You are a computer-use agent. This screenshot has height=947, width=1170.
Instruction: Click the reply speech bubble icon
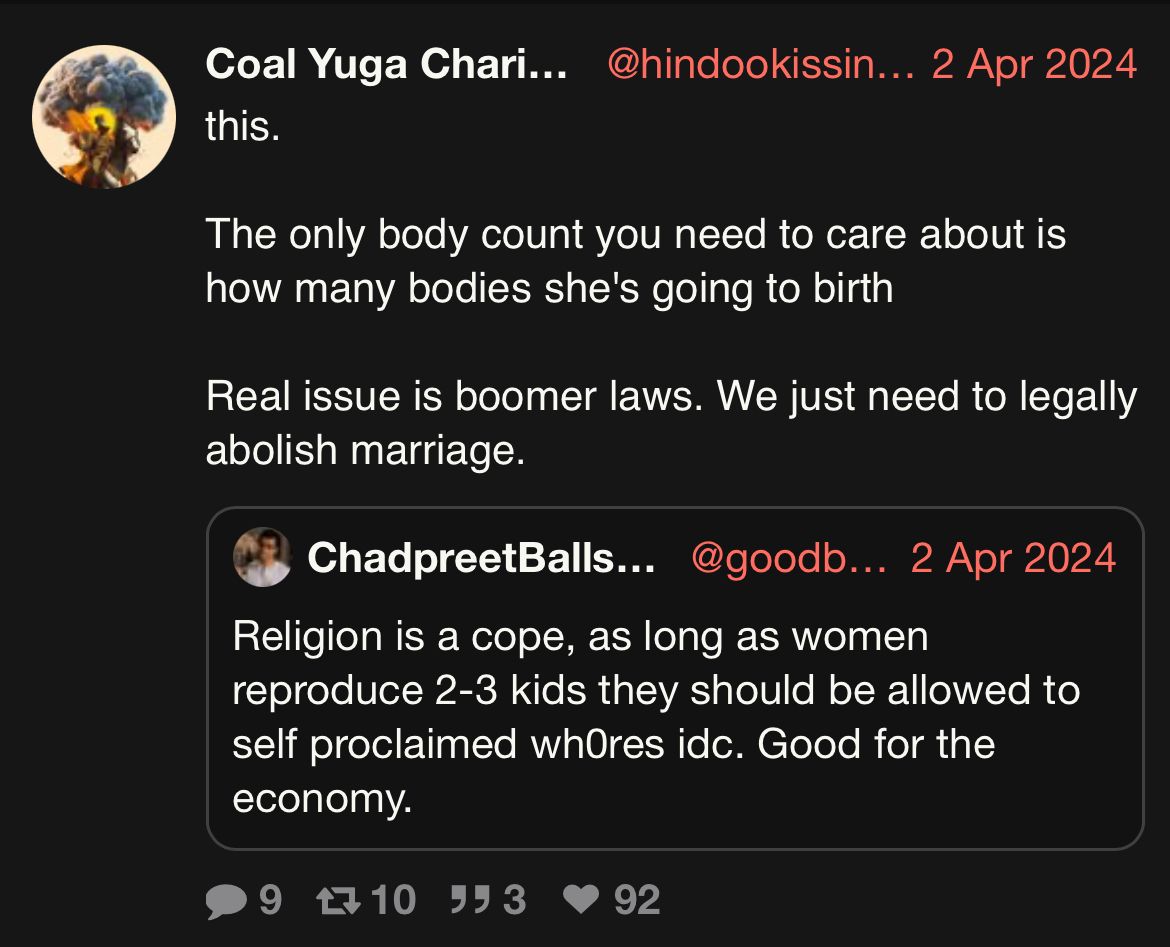click(225, 901)
